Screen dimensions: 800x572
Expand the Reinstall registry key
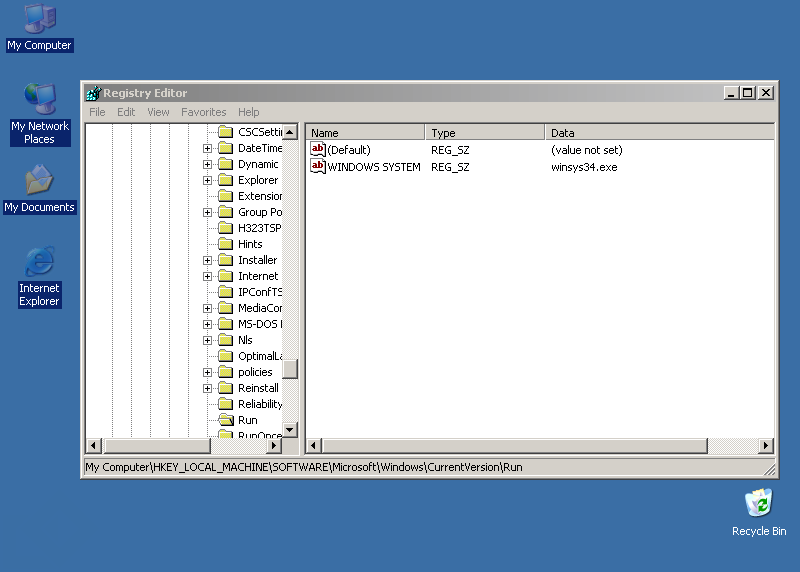(x=207, y=388)
